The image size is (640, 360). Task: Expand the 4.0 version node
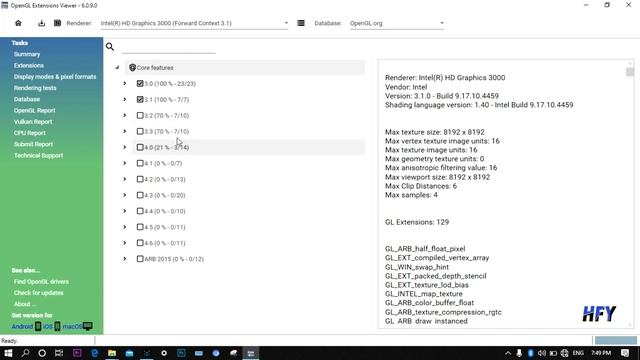(x=125, y=147)
